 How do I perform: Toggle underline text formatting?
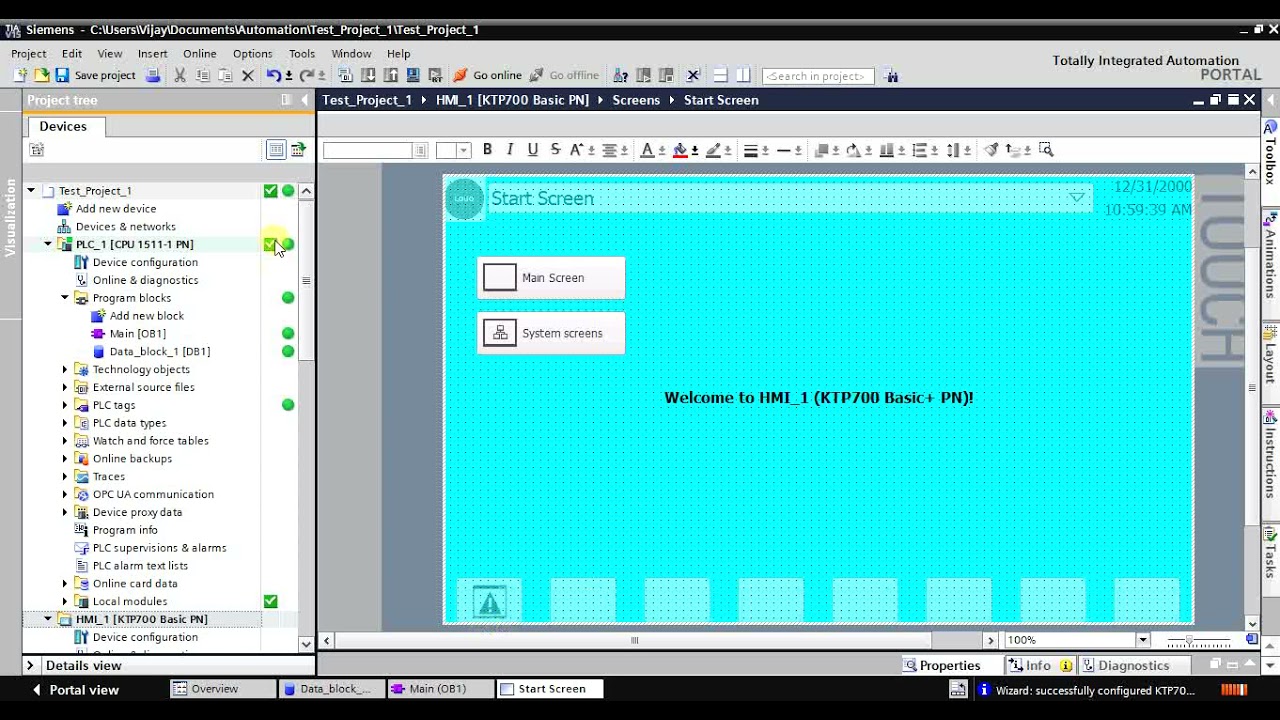click(533, 150)
